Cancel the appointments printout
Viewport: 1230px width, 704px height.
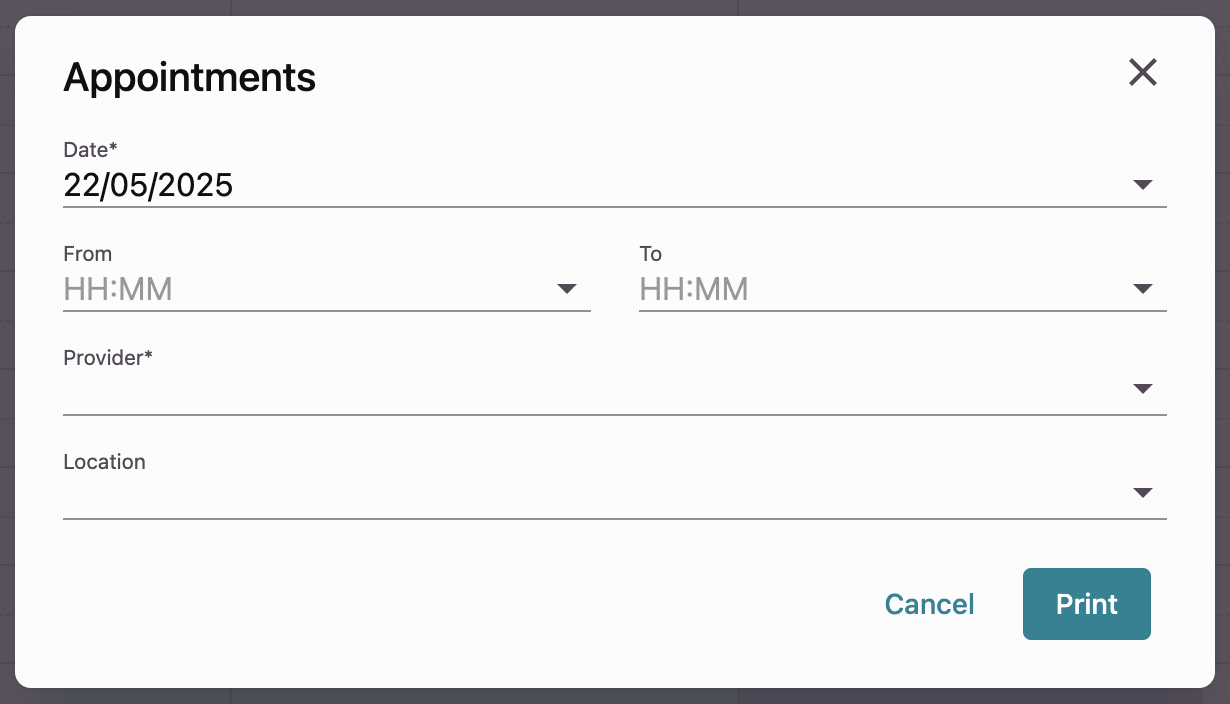pos(929,604)
